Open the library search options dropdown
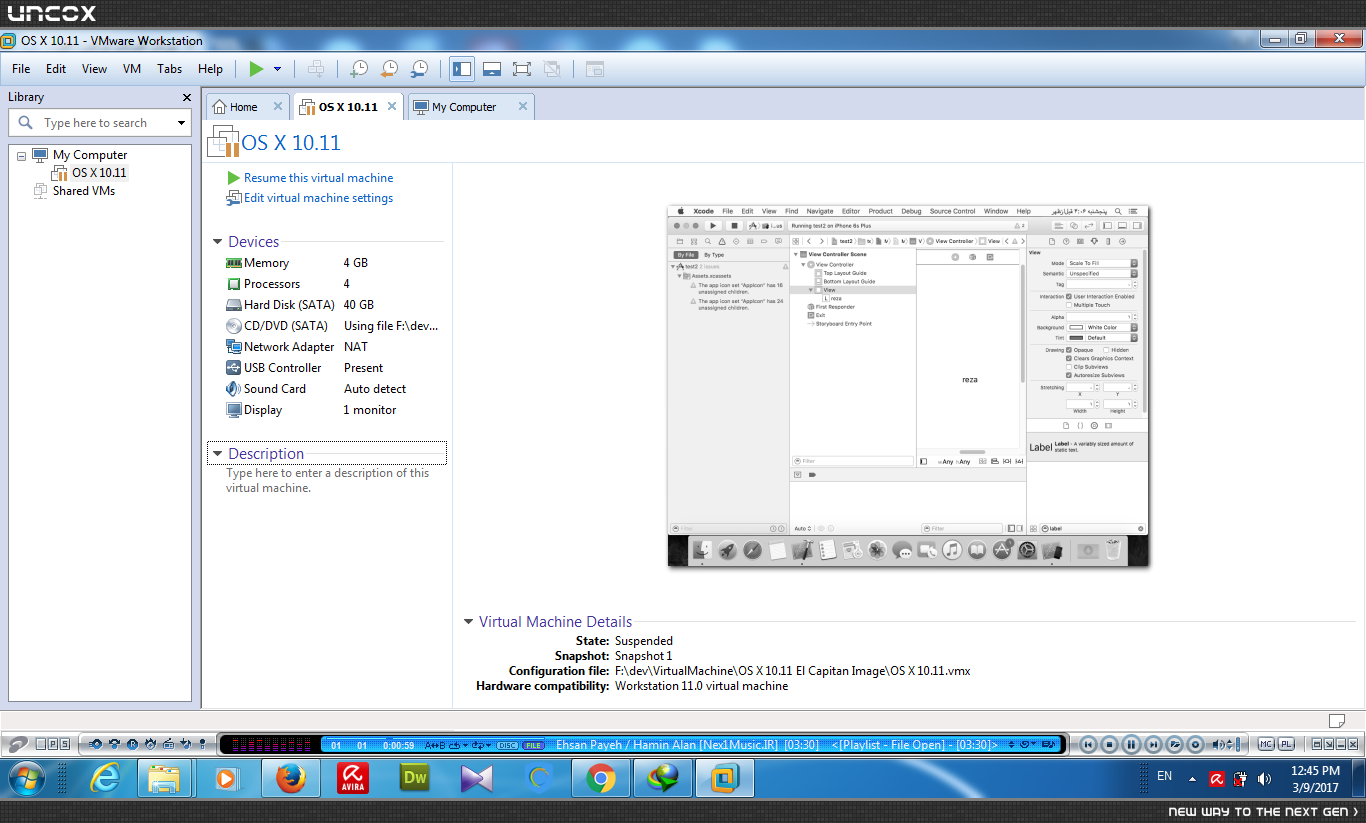 181,123
